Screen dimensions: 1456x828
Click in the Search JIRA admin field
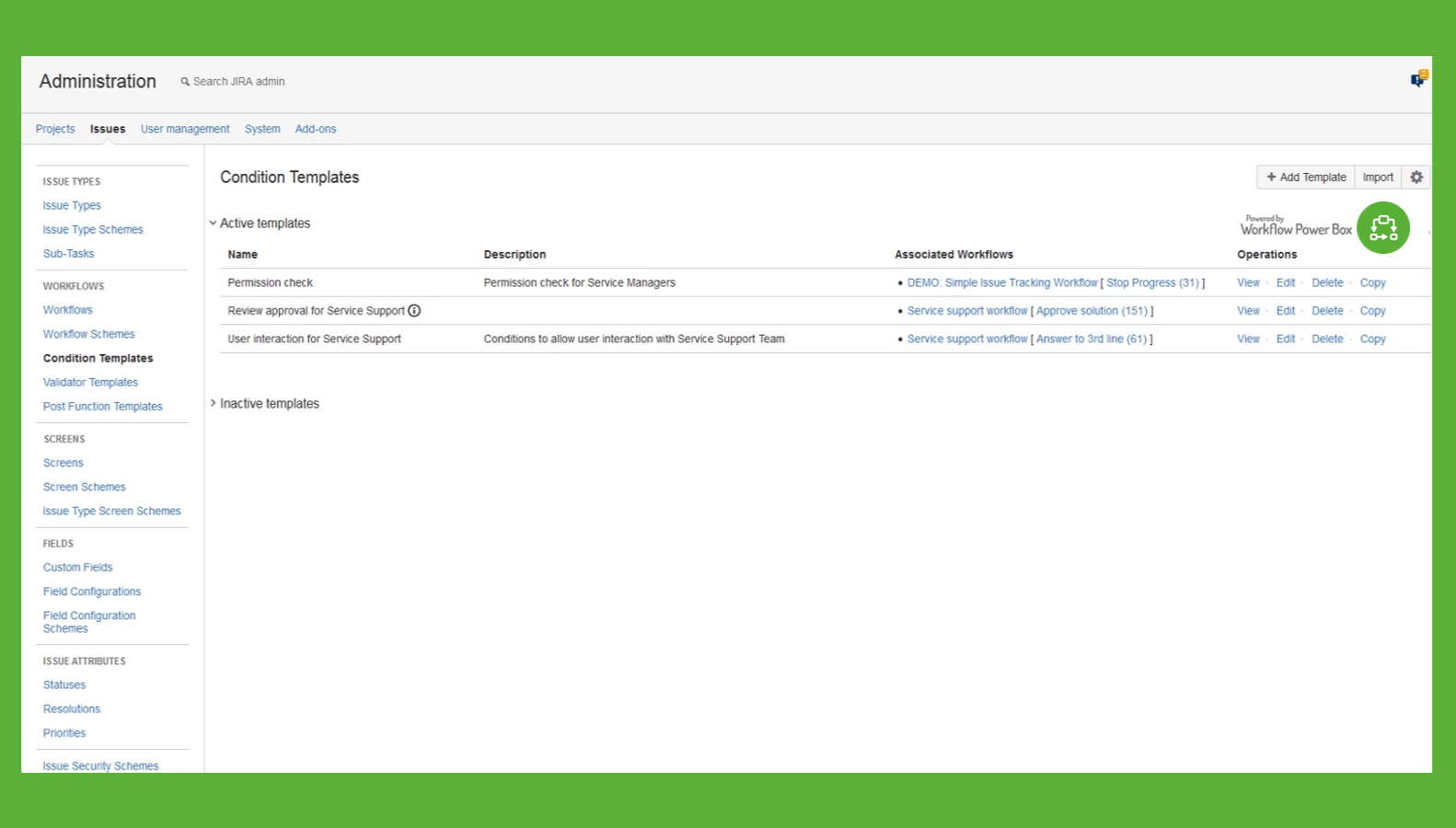coord(239,82)
